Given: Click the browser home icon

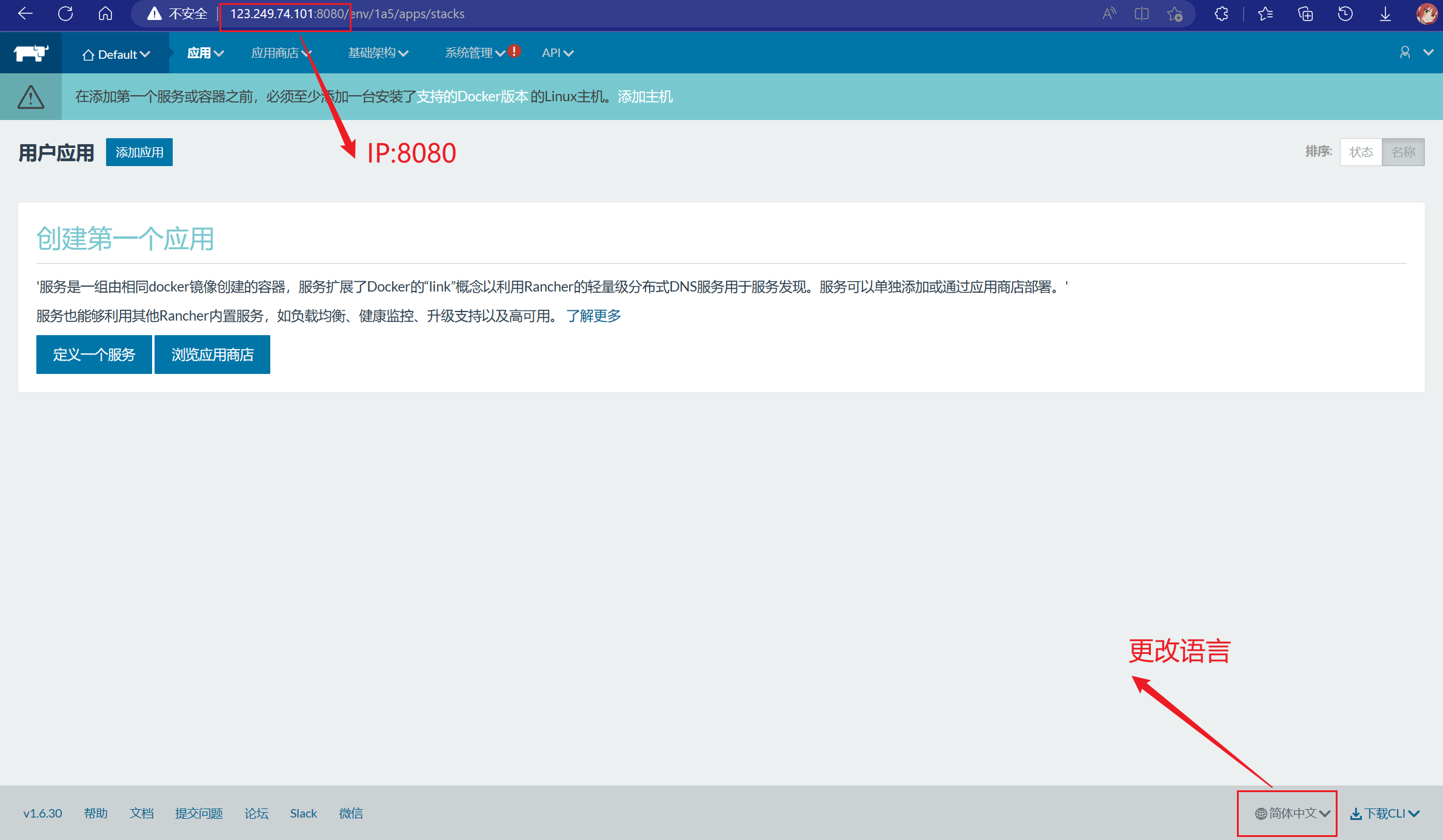Looking at the screenshot, I should [105, 13].
